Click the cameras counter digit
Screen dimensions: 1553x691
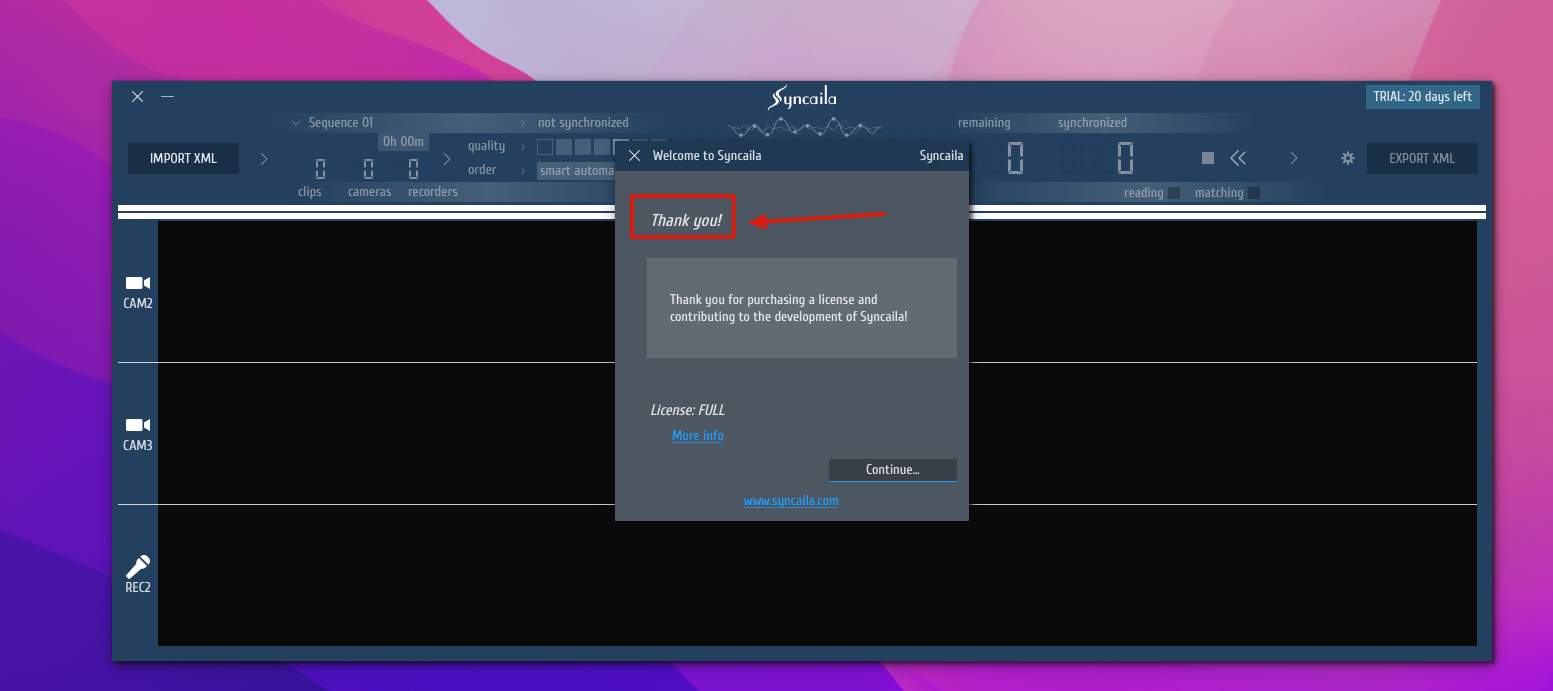[x=369, y=169]
